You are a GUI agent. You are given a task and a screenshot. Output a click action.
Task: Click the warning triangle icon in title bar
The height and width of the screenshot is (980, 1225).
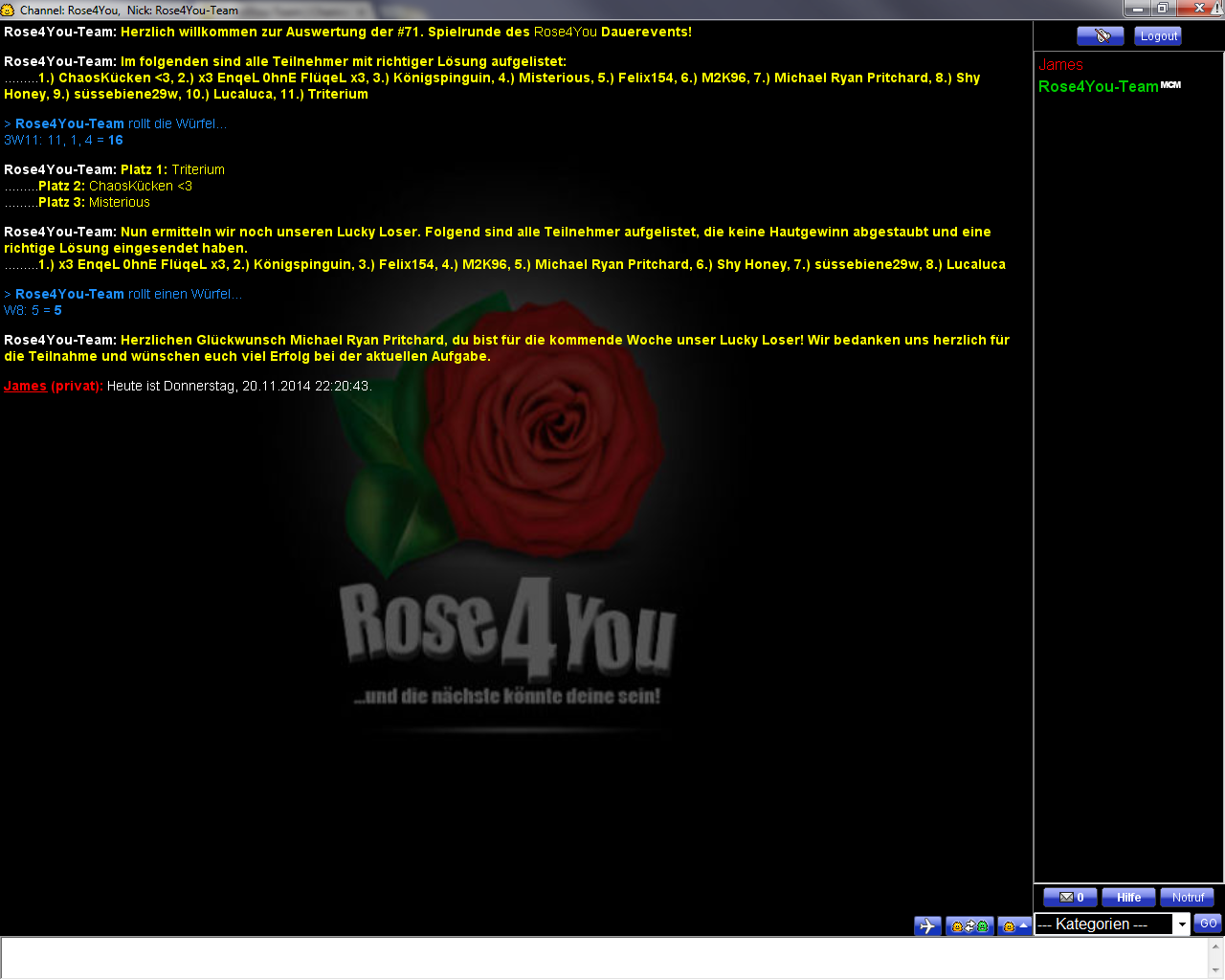1217,9
